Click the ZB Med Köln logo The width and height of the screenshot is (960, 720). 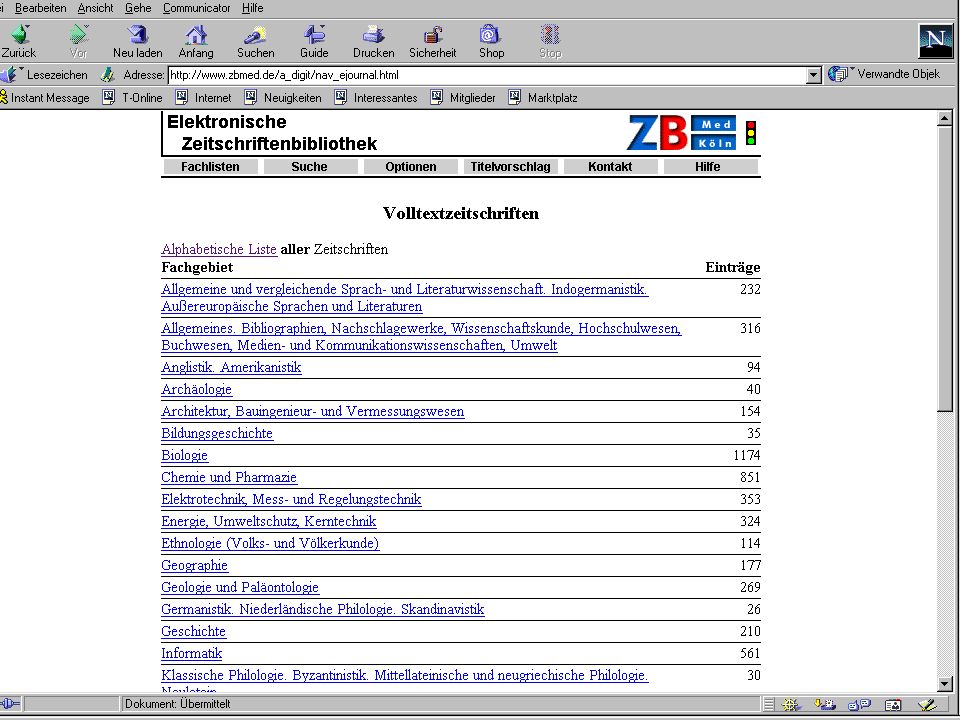click(681, 133)
